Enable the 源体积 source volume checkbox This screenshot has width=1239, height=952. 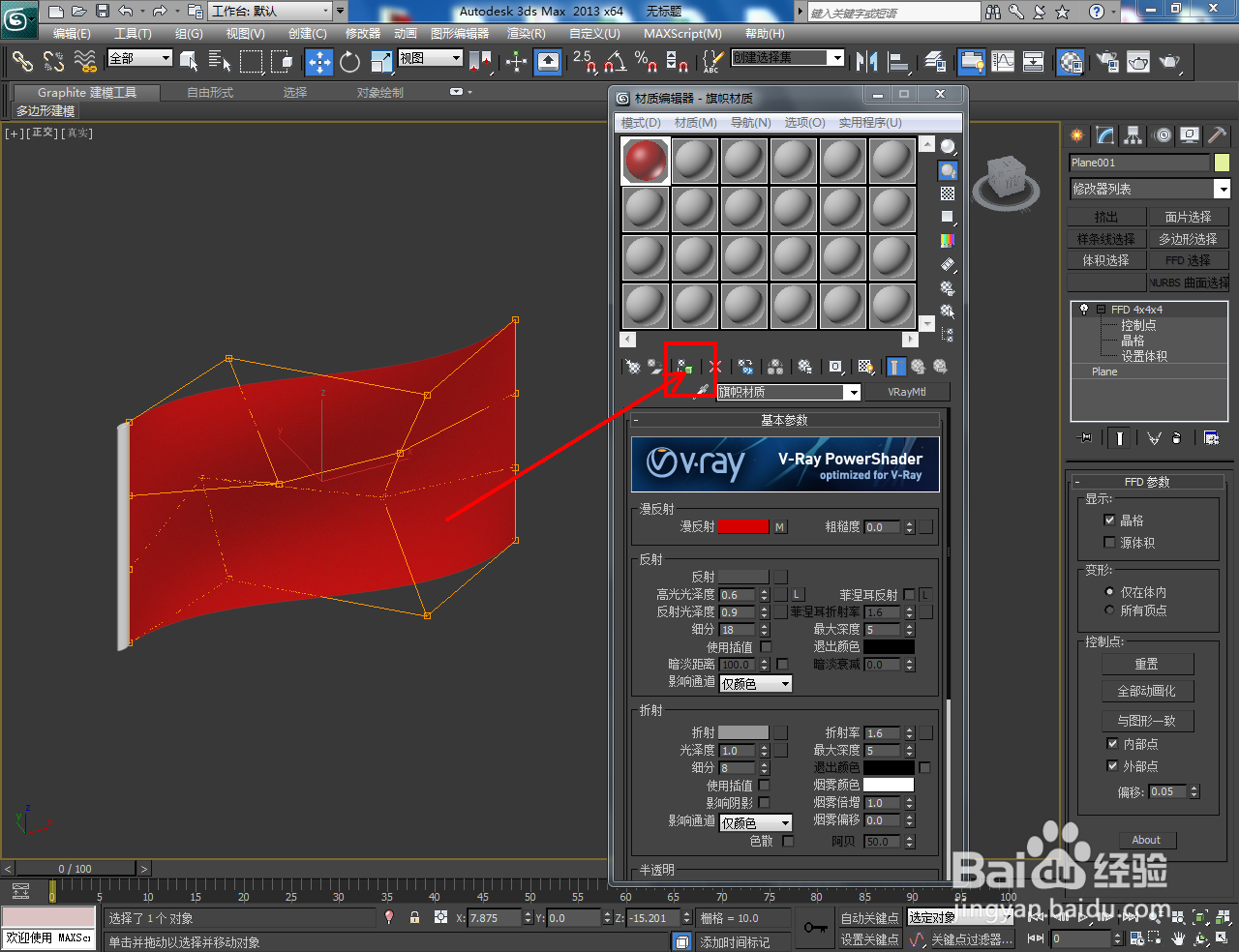(x=1109, y=543)
